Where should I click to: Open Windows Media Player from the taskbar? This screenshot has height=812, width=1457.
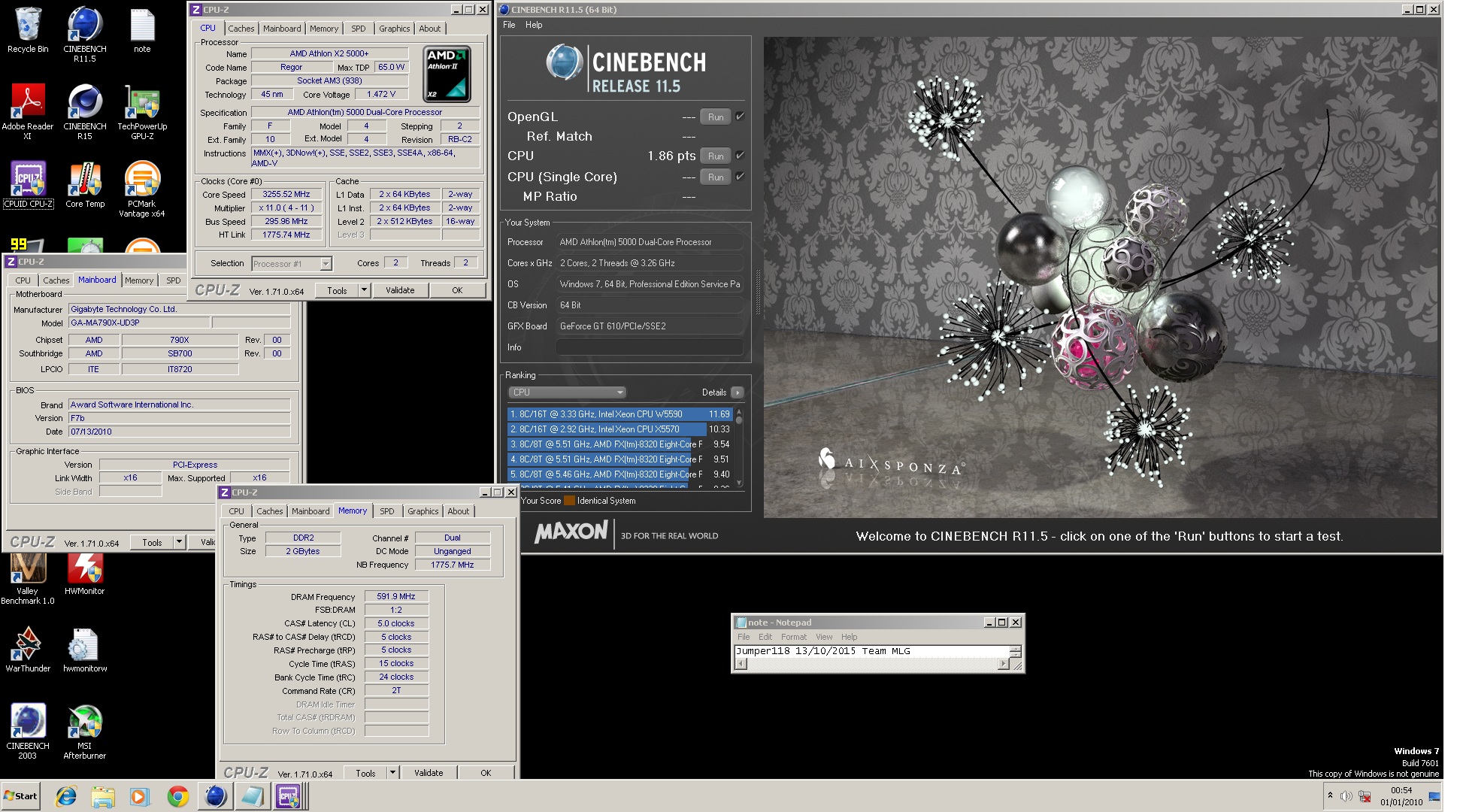[140, 796]
